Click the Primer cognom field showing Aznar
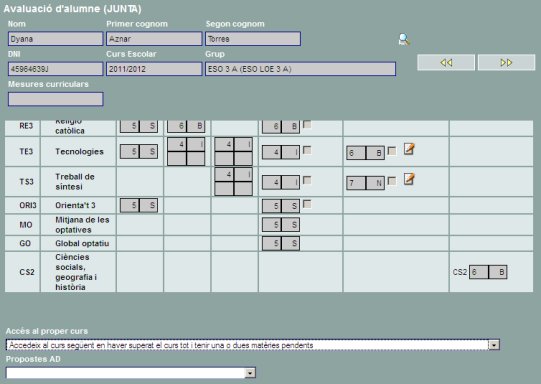Image resolution: width=541 pixels, height=384 pixels. click(154, 39)
